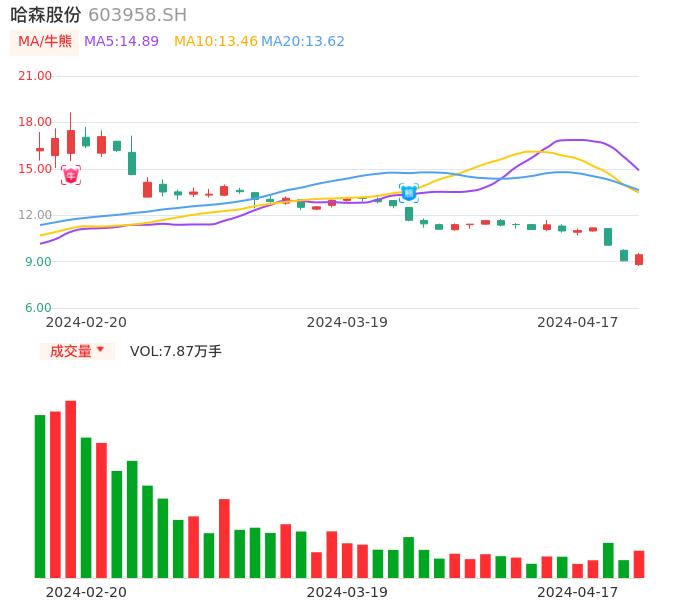
Task: Select the MA/牛熊 indicator button
Action: click(x=45, y=41)
